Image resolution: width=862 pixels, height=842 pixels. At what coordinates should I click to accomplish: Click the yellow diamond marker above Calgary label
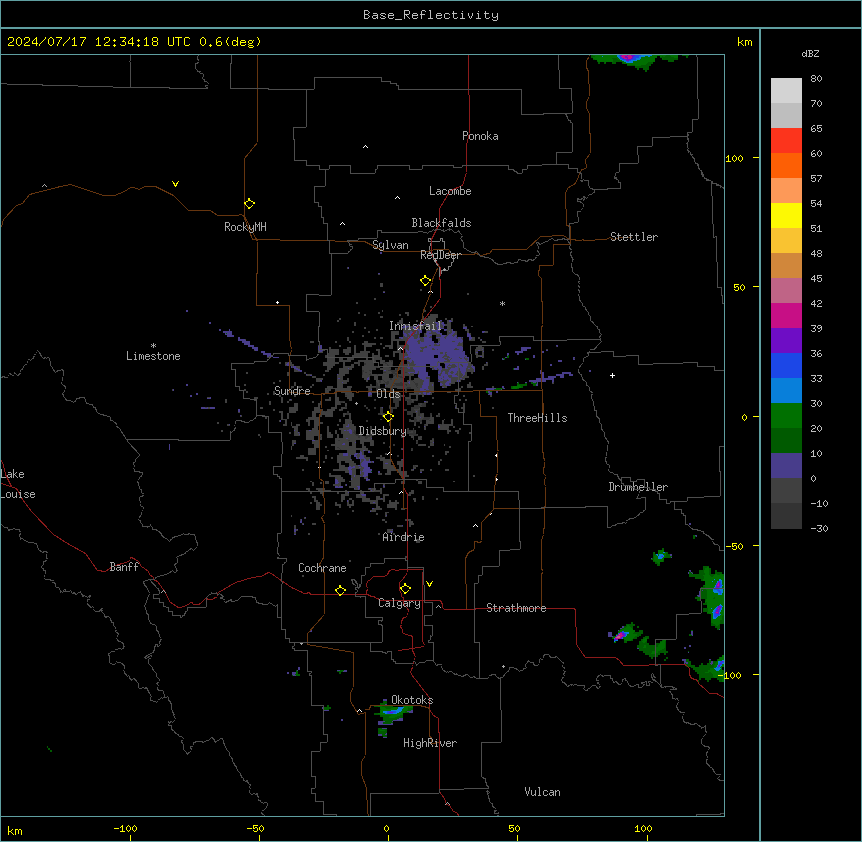coord(405,589)
